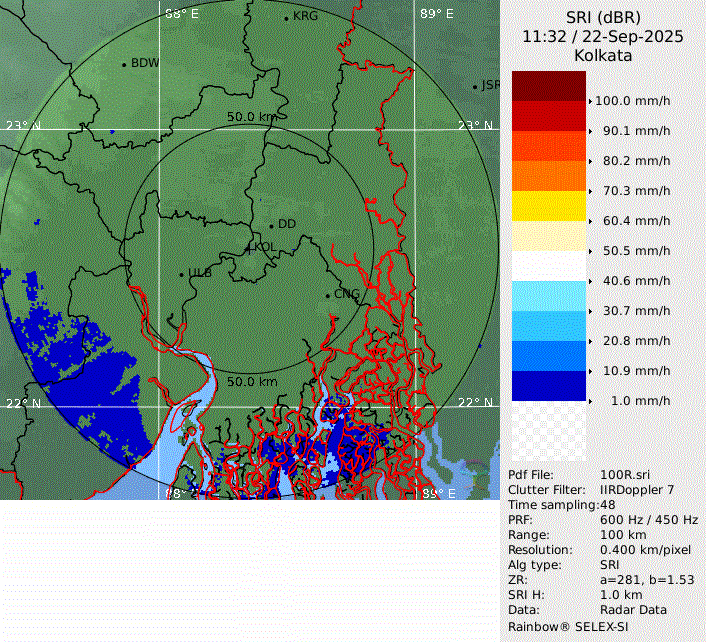706x642 pixels.
Task: Click the KOL station marker dot
Action: [x=249, y=247]
